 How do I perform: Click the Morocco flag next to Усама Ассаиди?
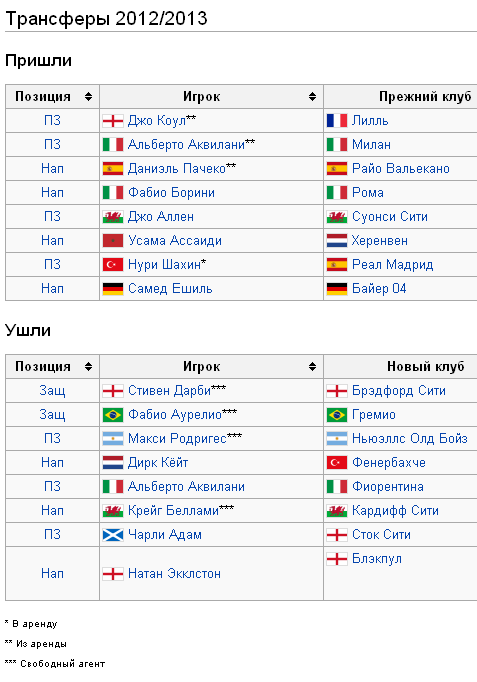point(113,241)
